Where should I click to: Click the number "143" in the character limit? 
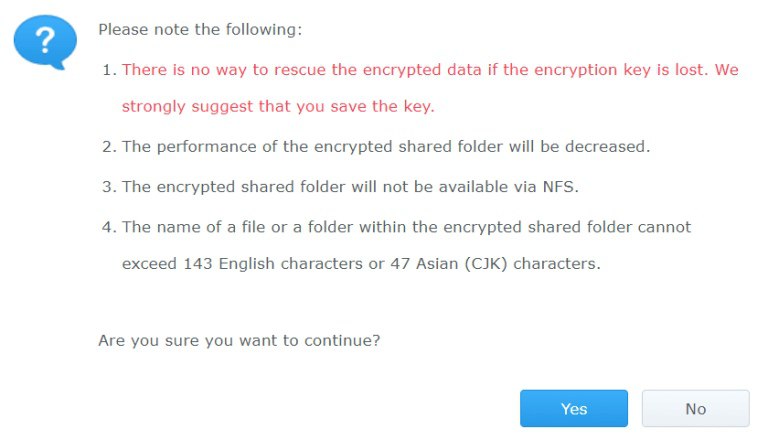tap(198, 265)
